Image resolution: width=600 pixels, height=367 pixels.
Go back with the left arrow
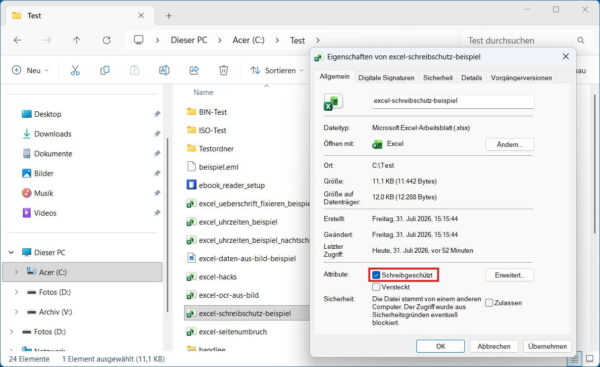click(17, 40)
